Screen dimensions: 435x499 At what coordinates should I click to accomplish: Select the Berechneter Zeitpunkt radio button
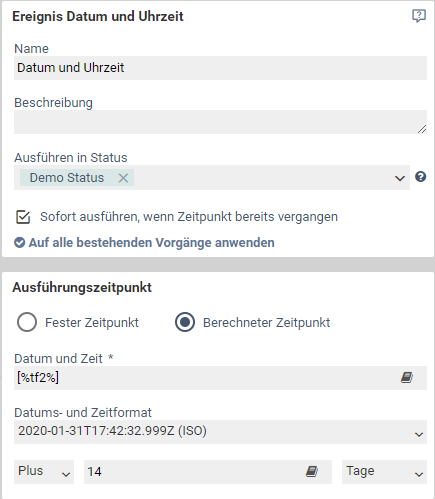(185, 322)
